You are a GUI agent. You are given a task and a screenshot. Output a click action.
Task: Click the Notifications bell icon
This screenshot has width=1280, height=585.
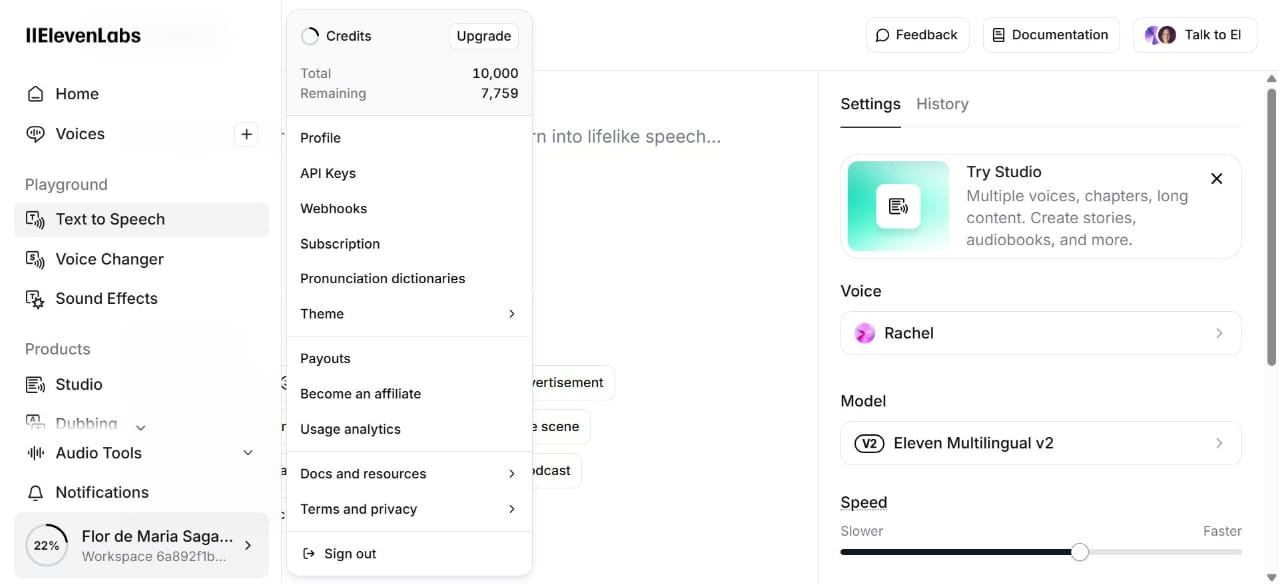[36, 493]
